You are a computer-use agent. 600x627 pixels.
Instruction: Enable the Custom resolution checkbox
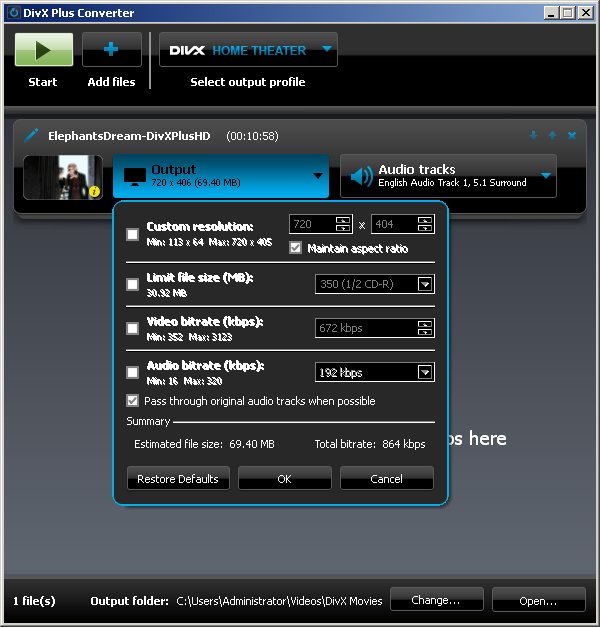coord(132,234)
